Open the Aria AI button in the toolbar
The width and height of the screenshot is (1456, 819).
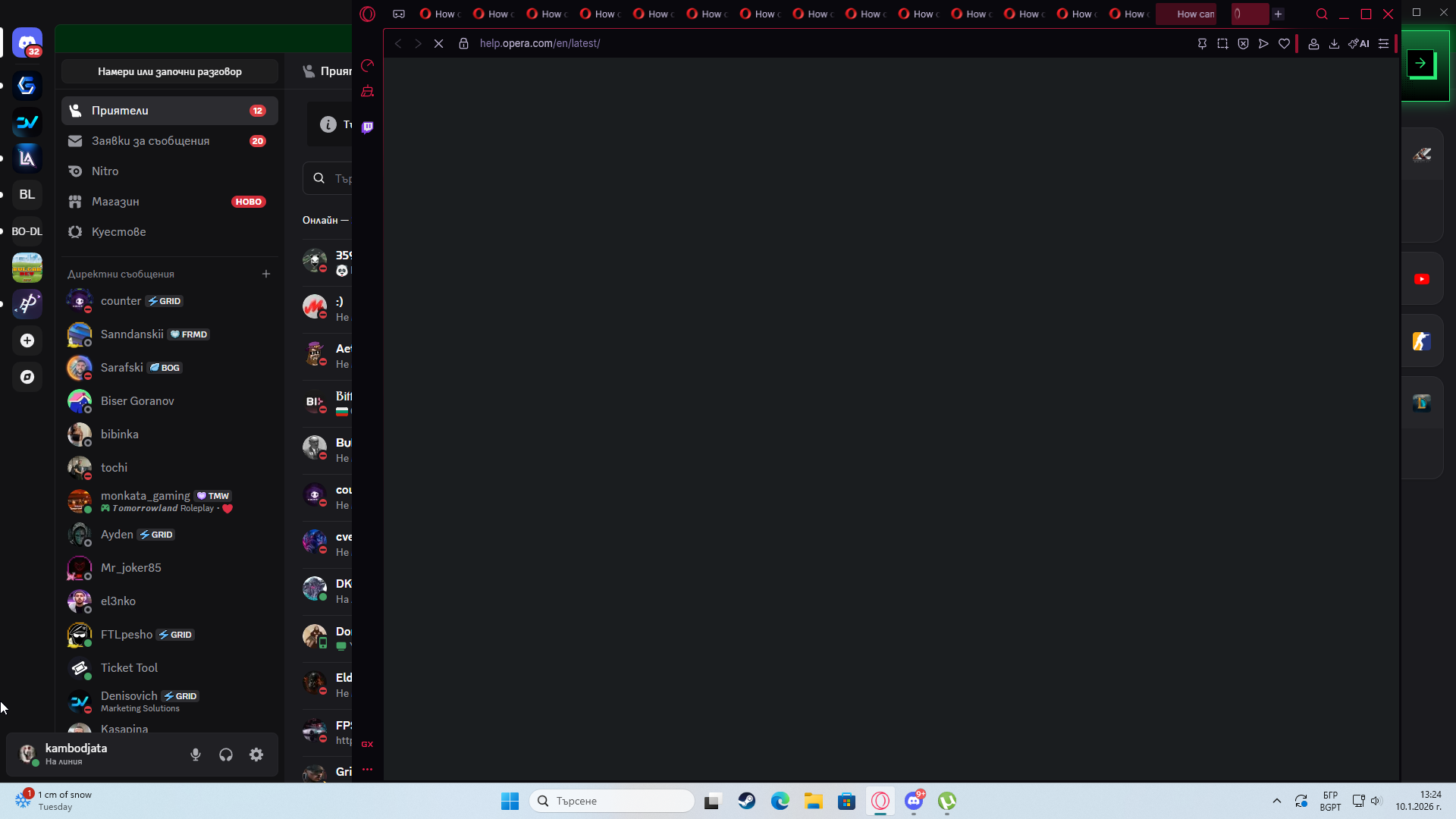(x=1359, y=44)
